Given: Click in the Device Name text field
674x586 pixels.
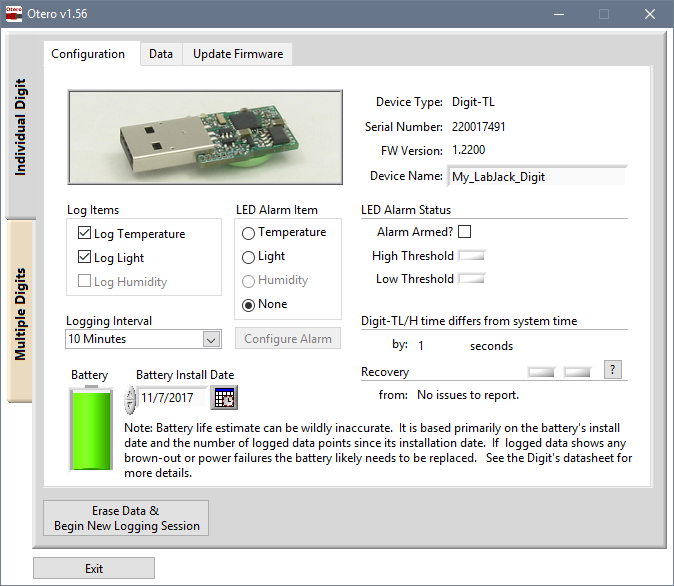Looking at the screenshot, I should (535, 177).
